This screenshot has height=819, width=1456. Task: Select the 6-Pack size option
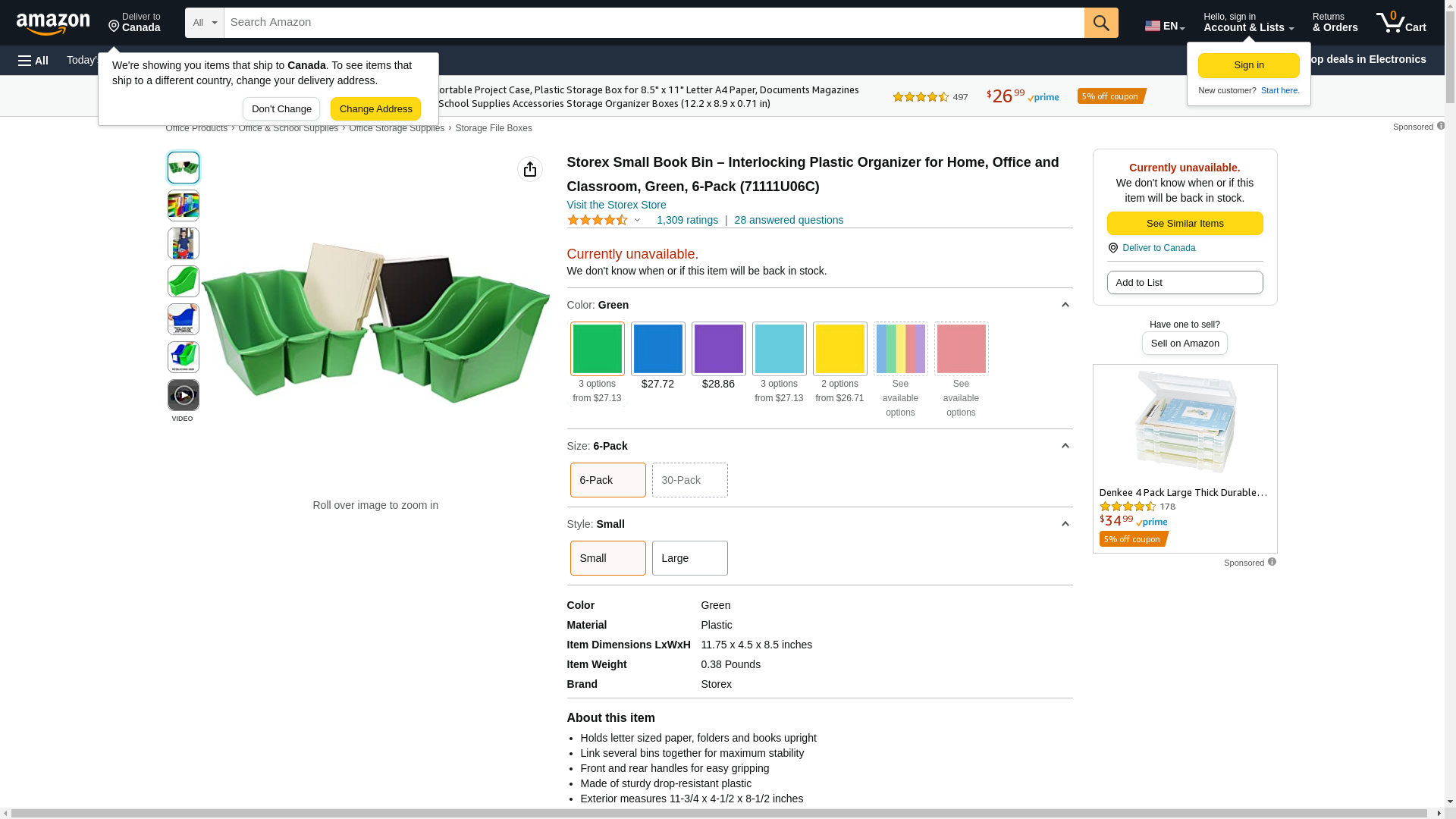[x=608, y=480]
